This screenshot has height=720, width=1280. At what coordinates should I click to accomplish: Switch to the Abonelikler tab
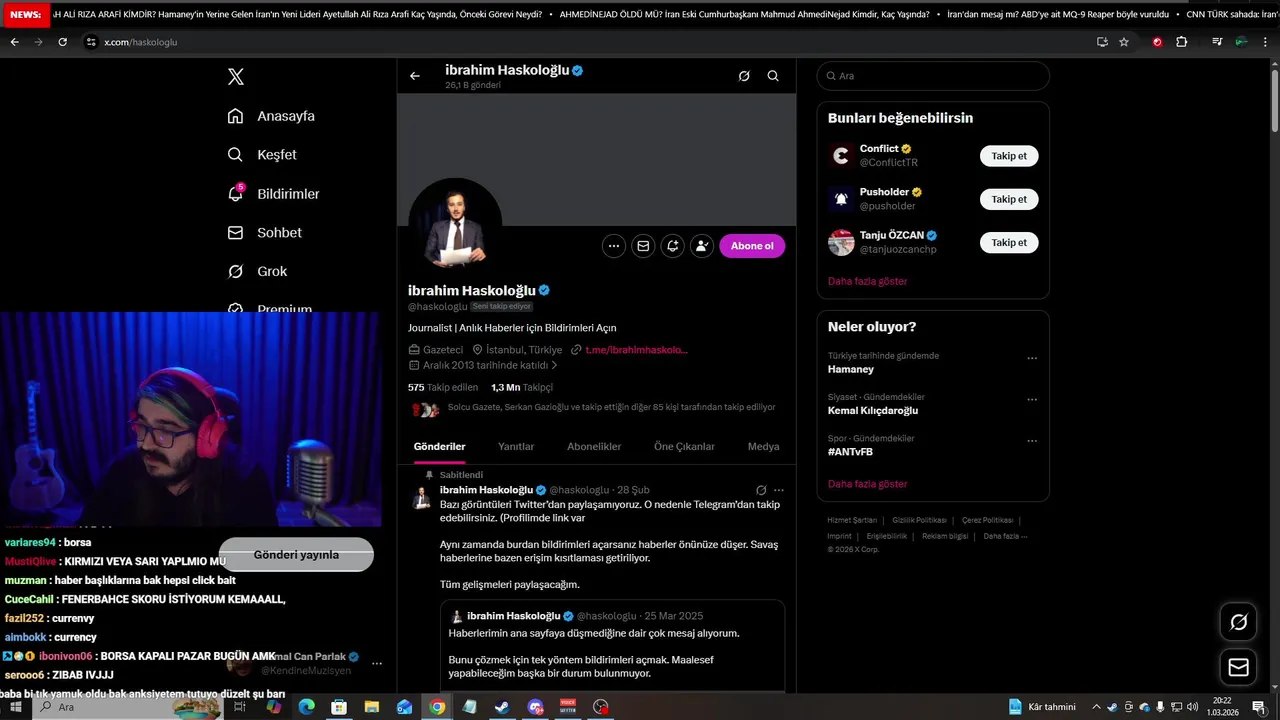[x=594, y=447]
